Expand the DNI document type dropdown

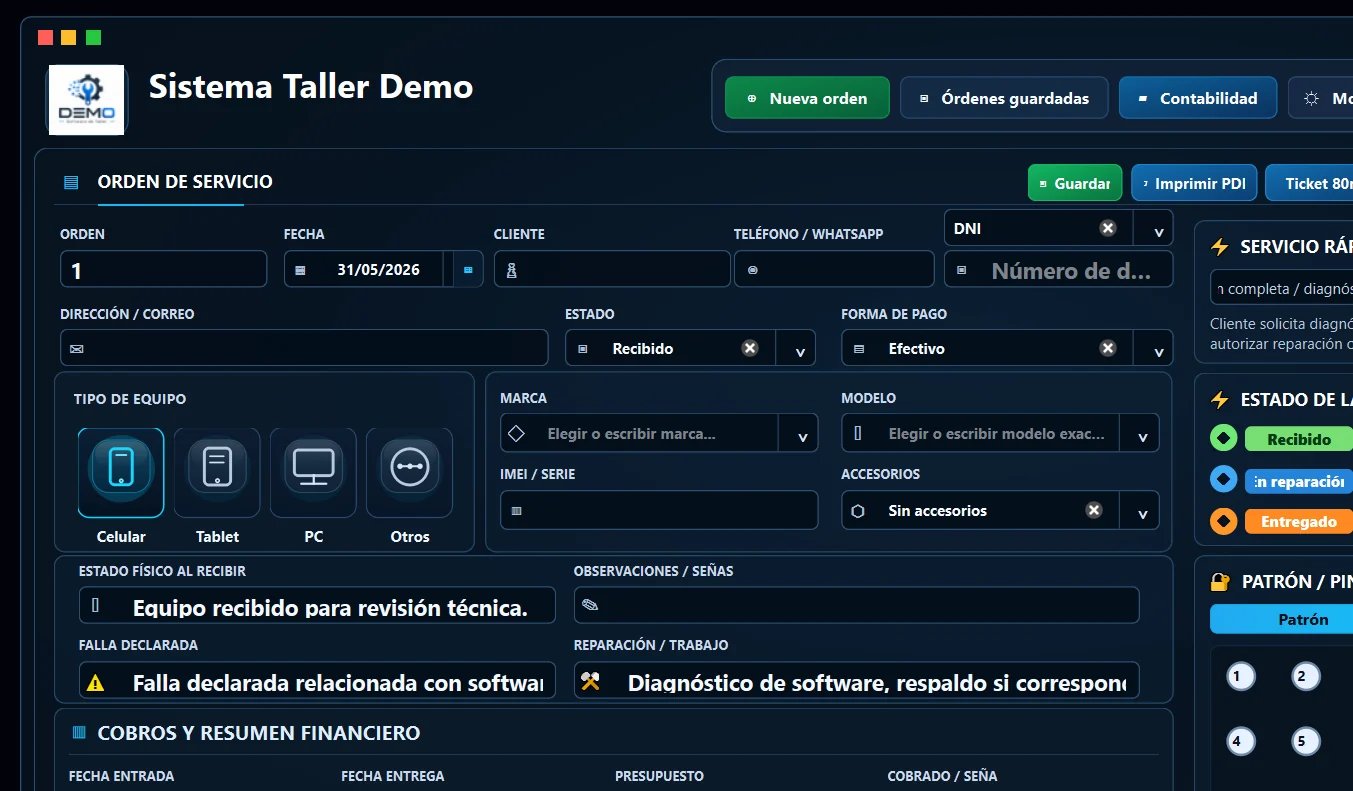1158,229
